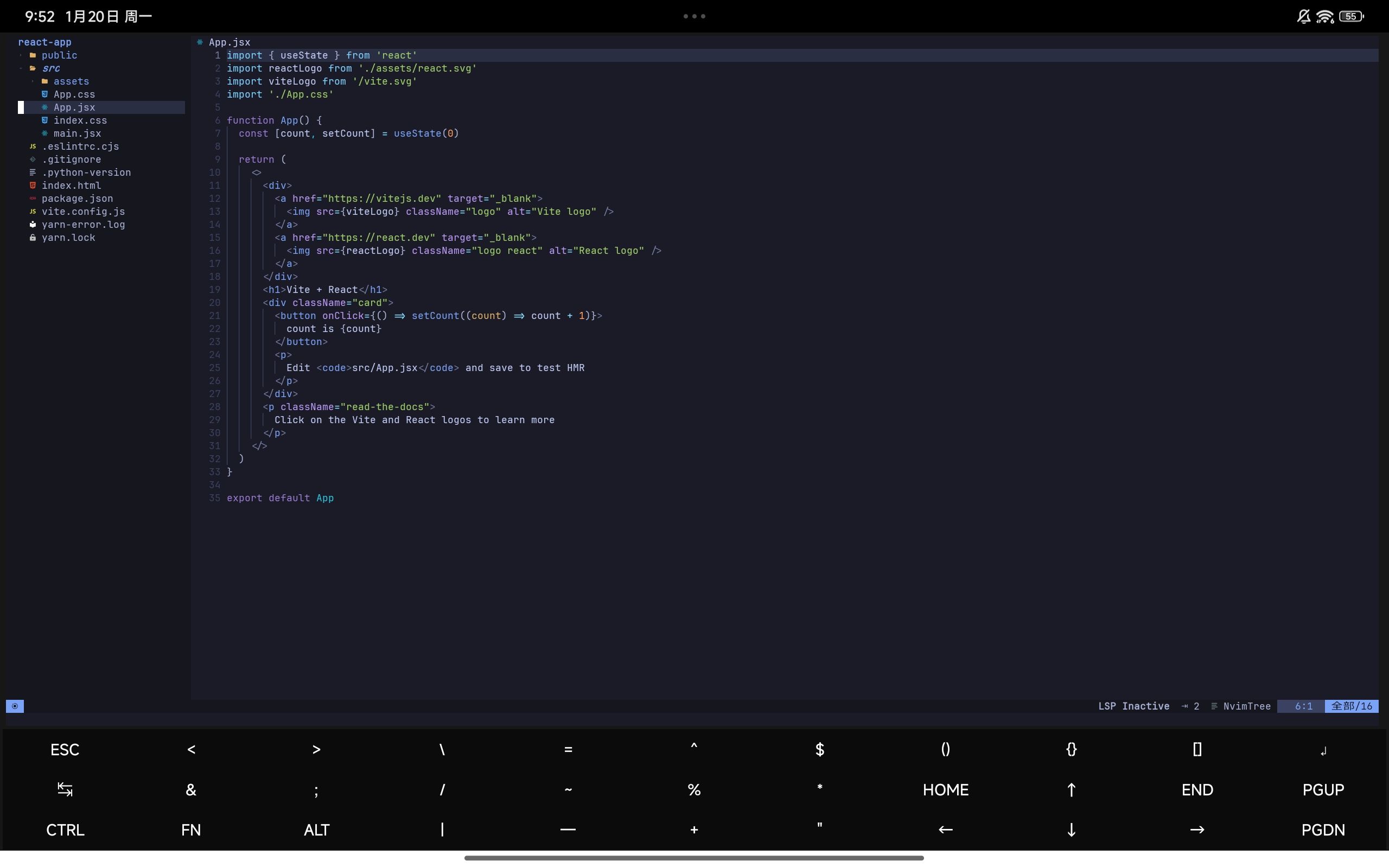
Task: Tap the Wi-Fi status icon
Action: pyautogui.click(x=1326, y=17)
